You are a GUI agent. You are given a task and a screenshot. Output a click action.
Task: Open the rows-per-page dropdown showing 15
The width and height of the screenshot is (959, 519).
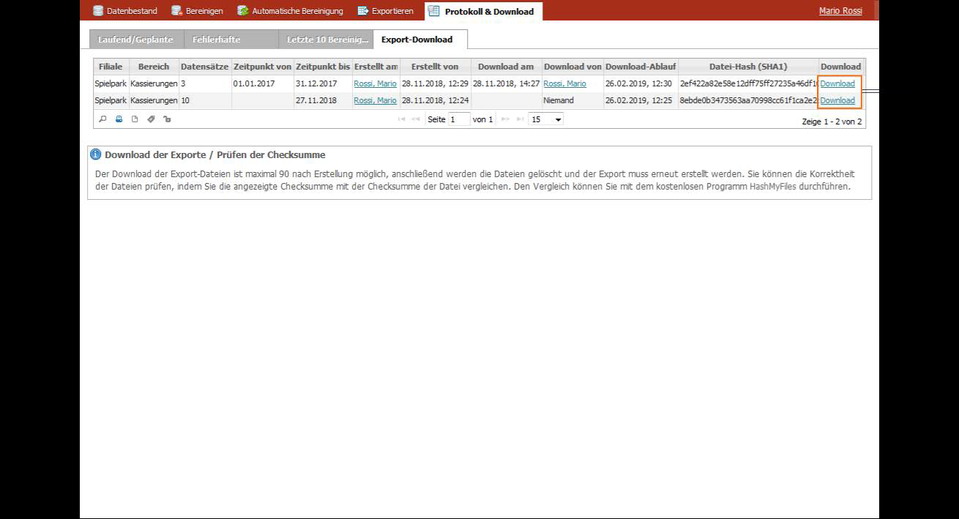tap(546, 119)
